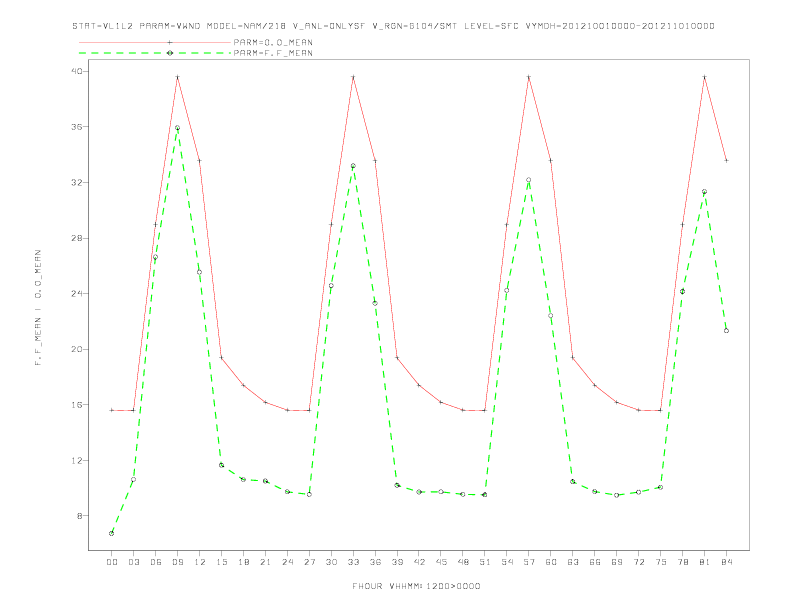Viewport: 792px width, 612px height.
Task: Click the y-axis tick label 8
Action: coord(80,516)
